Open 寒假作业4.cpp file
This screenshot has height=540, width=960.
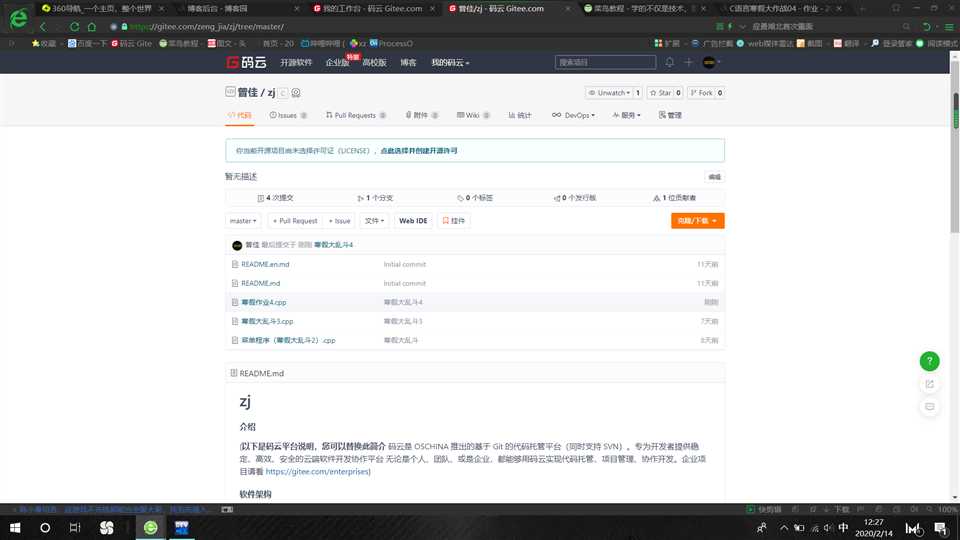[264, 302]
